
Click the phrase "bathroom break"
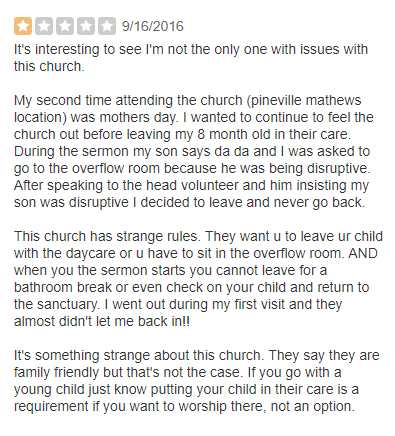63,287
